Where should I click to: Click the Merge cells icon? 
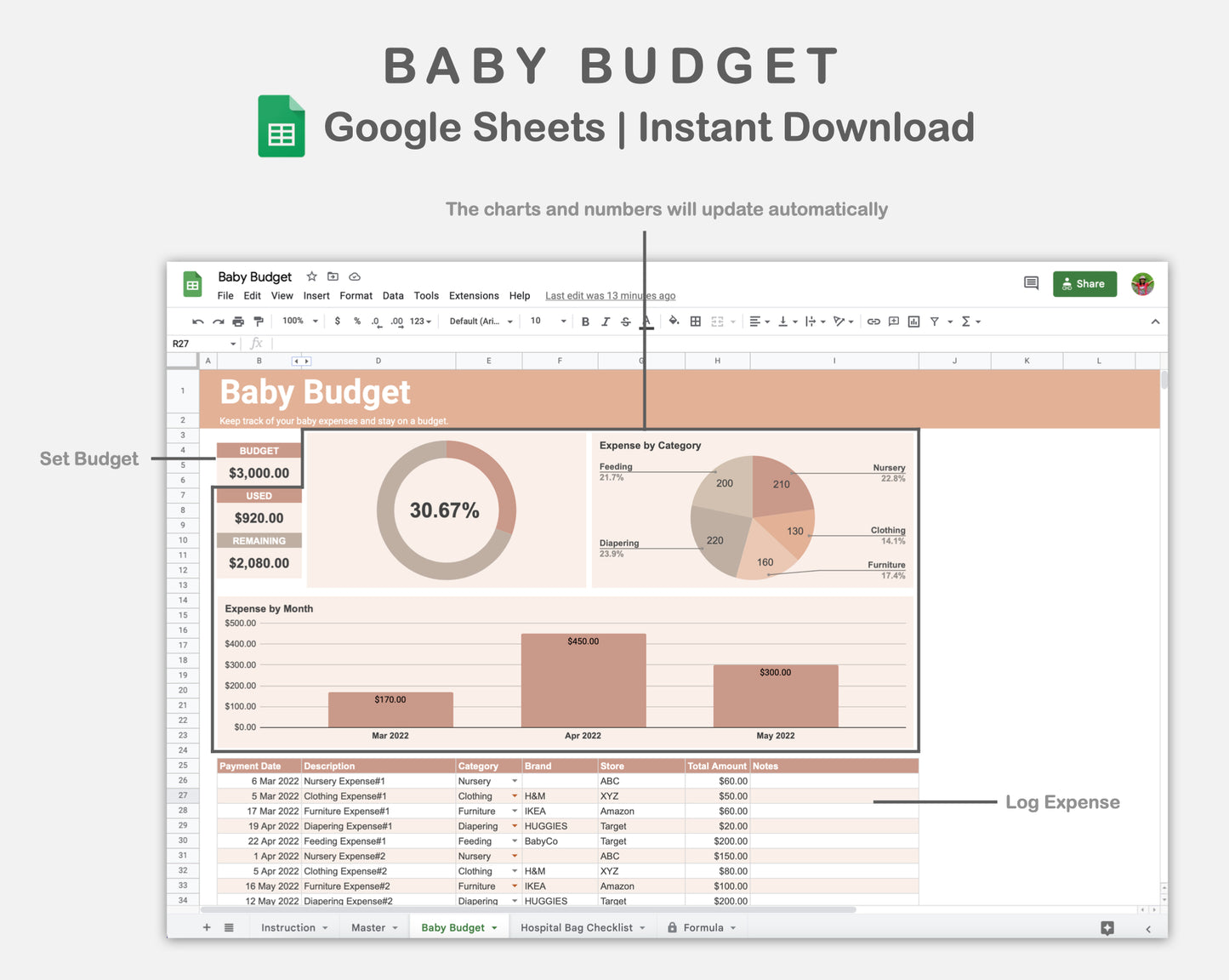tap(717, 321)
